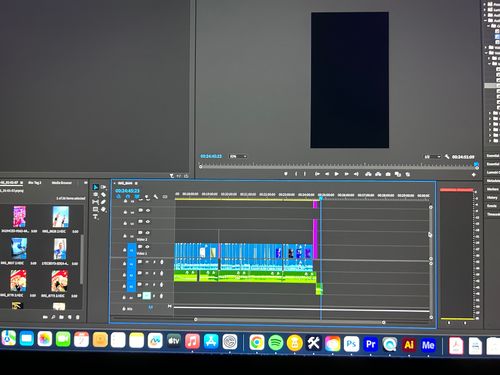The image size is (500, 375).
Task: Select the Pen tool in toolbox
Action: tap(103, 202)
